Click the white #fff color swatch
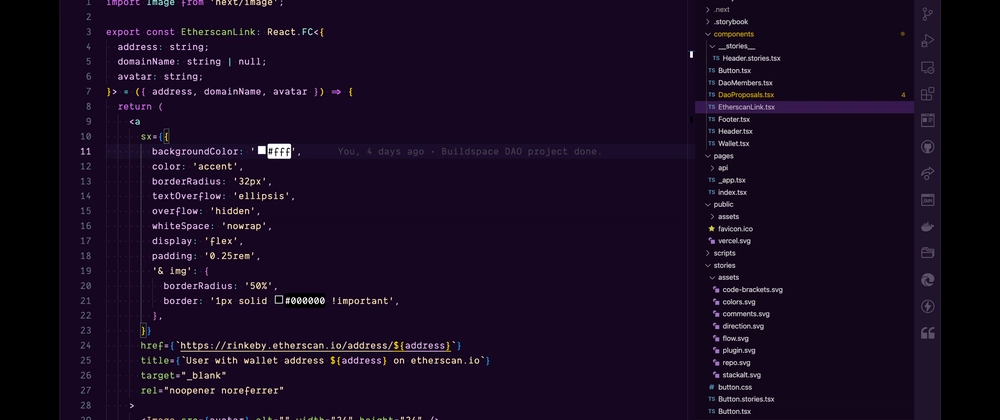This screenshot has width=1000, height=420. pos(262,151)
